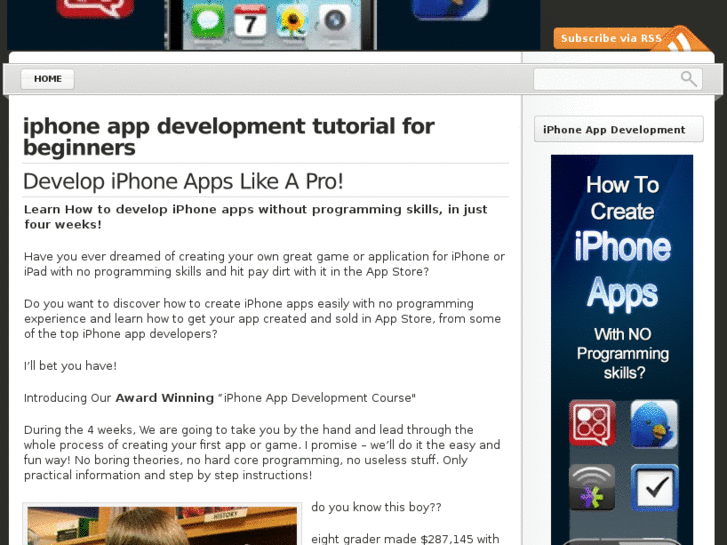Click the search magnifier icon
Image resolution: width=727 pixels, height=545 pixels.
click(x=689, y=79)
